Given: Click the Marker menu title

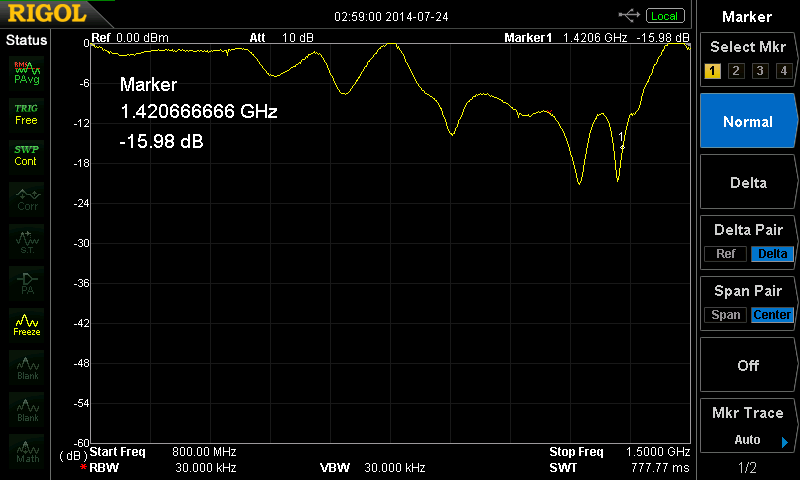Looking at the screenshot, I should click(x=747, y=17).
